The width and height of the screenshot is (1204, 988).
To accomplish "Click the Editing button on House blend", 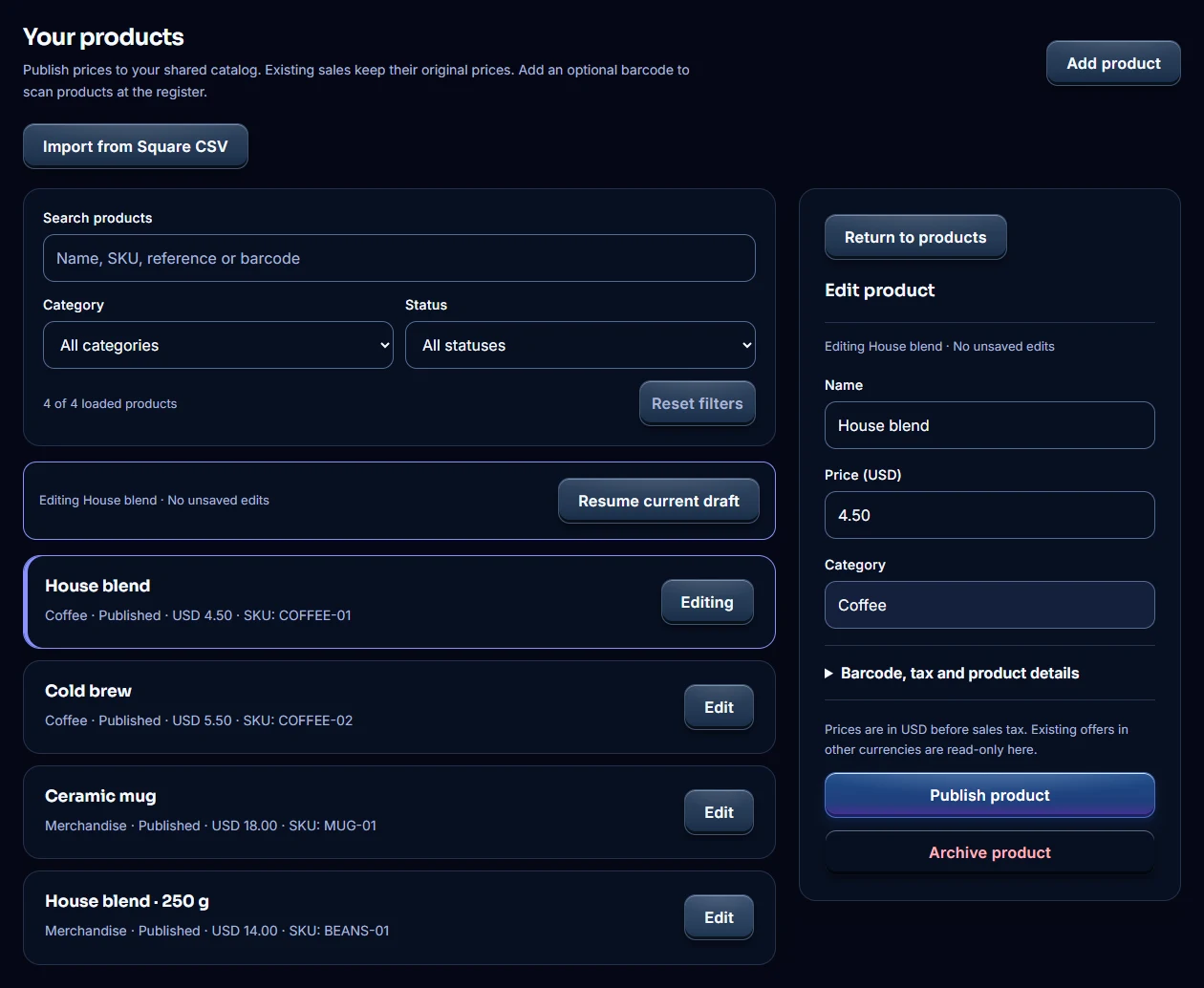I will coord(707,602).
